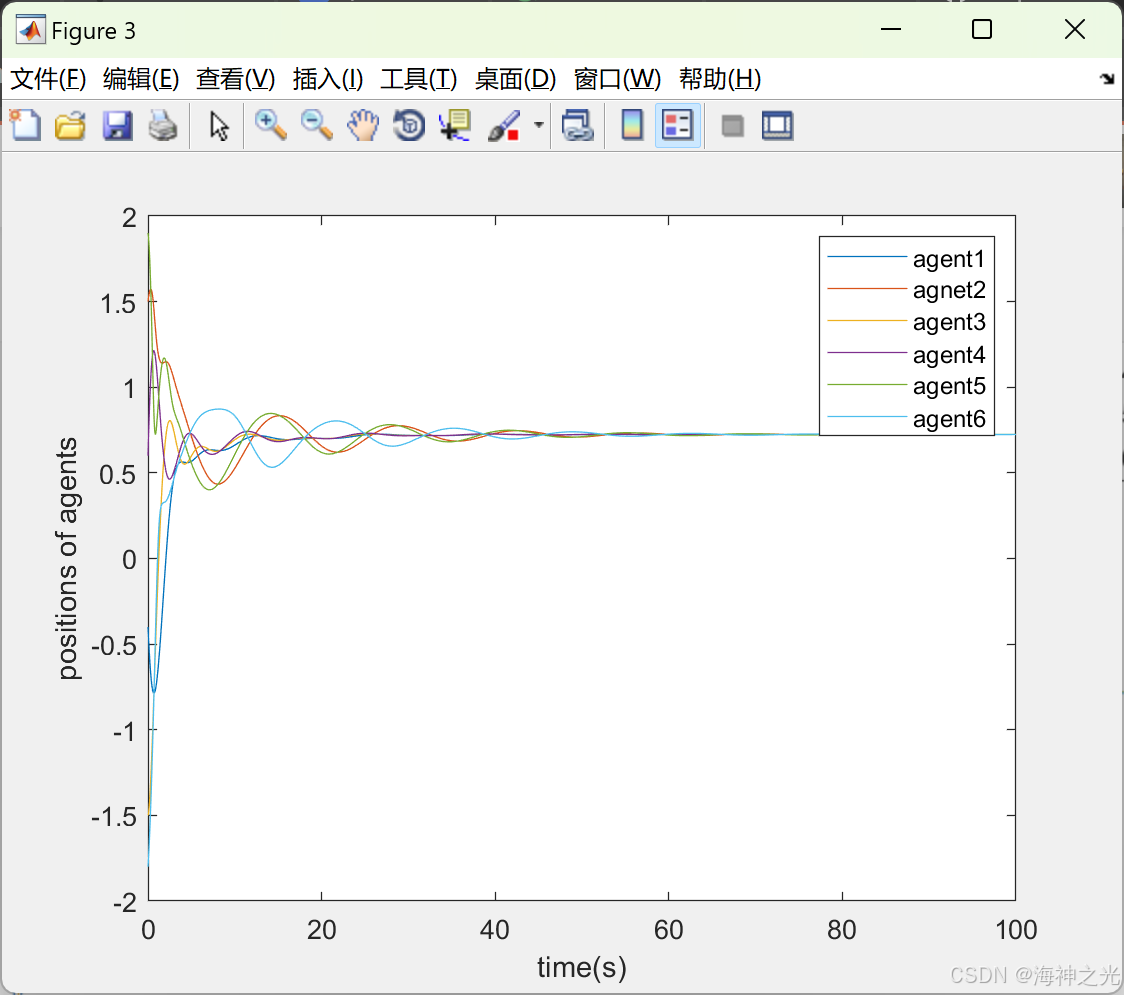Click the positions of agents y-axis label
Screen dimensions: 1124x995
(x=67, y=558)
